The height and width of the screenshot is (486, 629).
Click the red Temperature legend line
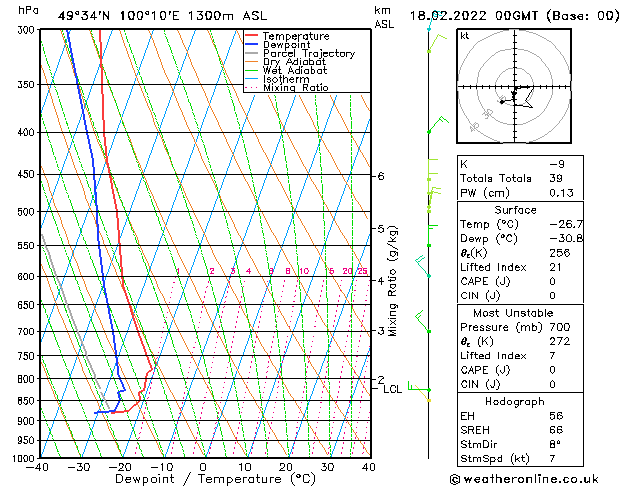(x=251, y=35)
